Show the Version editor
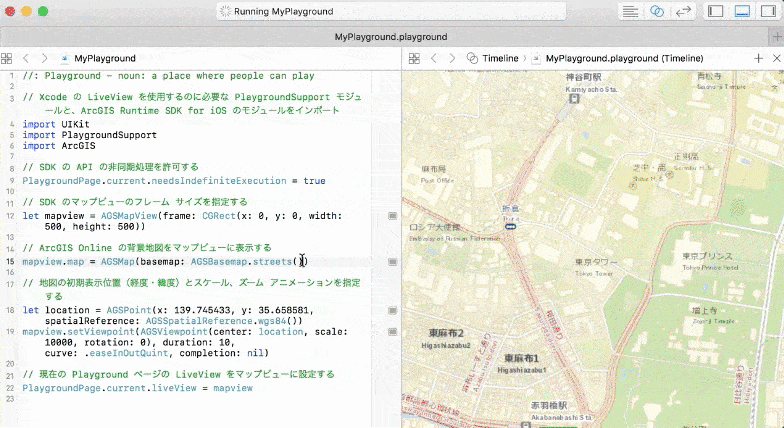The width and height of the screenshot is (784, 428). (683, 12)
